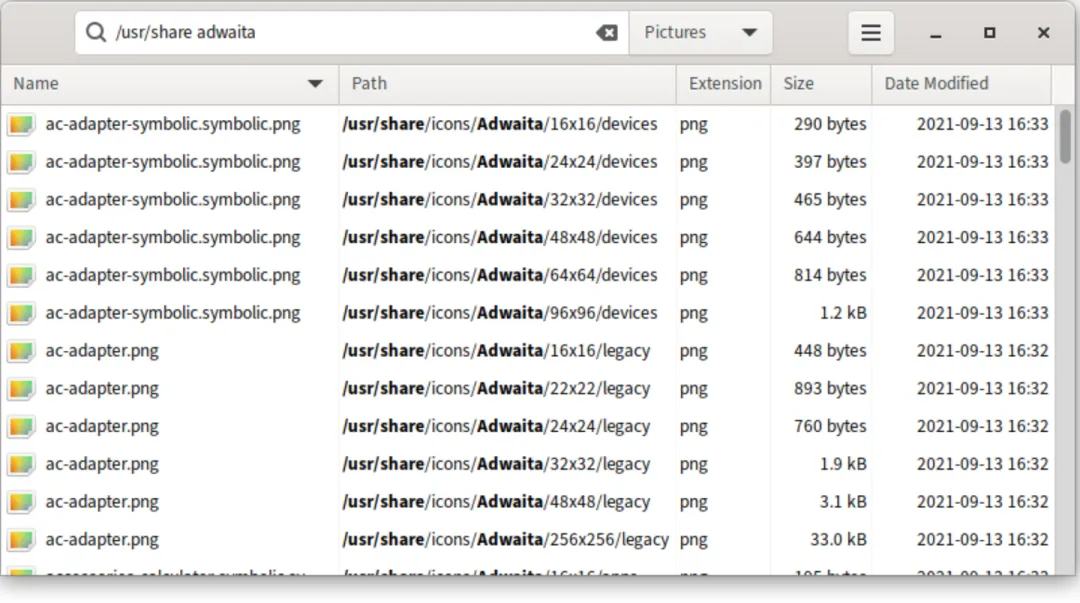Click image icon of 397 bytes ac-adapter-symbolic file

point(21,162)
